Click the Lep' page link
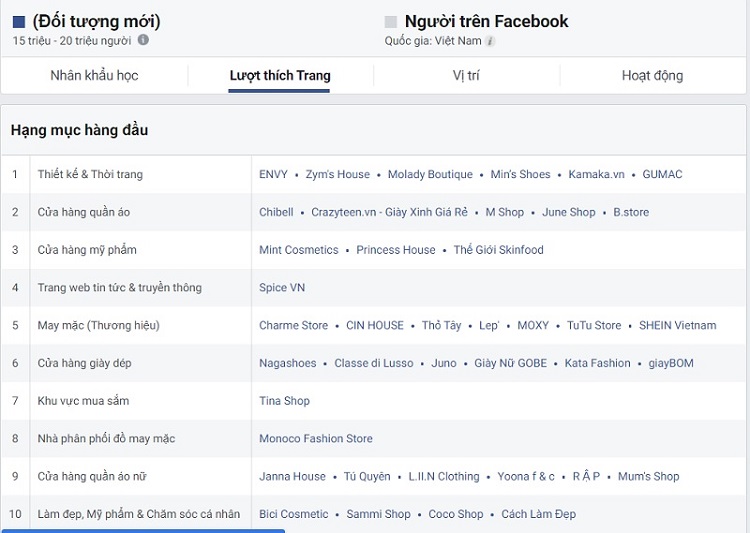Screen dimensions: 750x533 tap(489, 325)
